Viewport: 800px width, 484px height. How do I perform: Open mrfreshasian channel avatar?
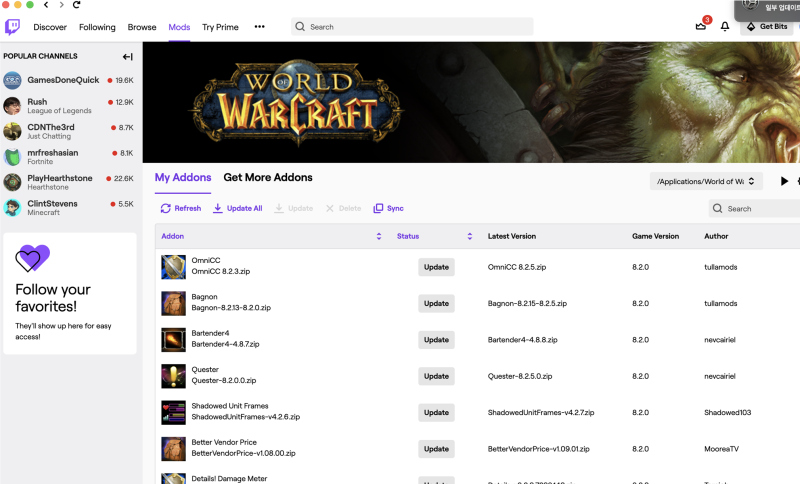pos(12,157)
